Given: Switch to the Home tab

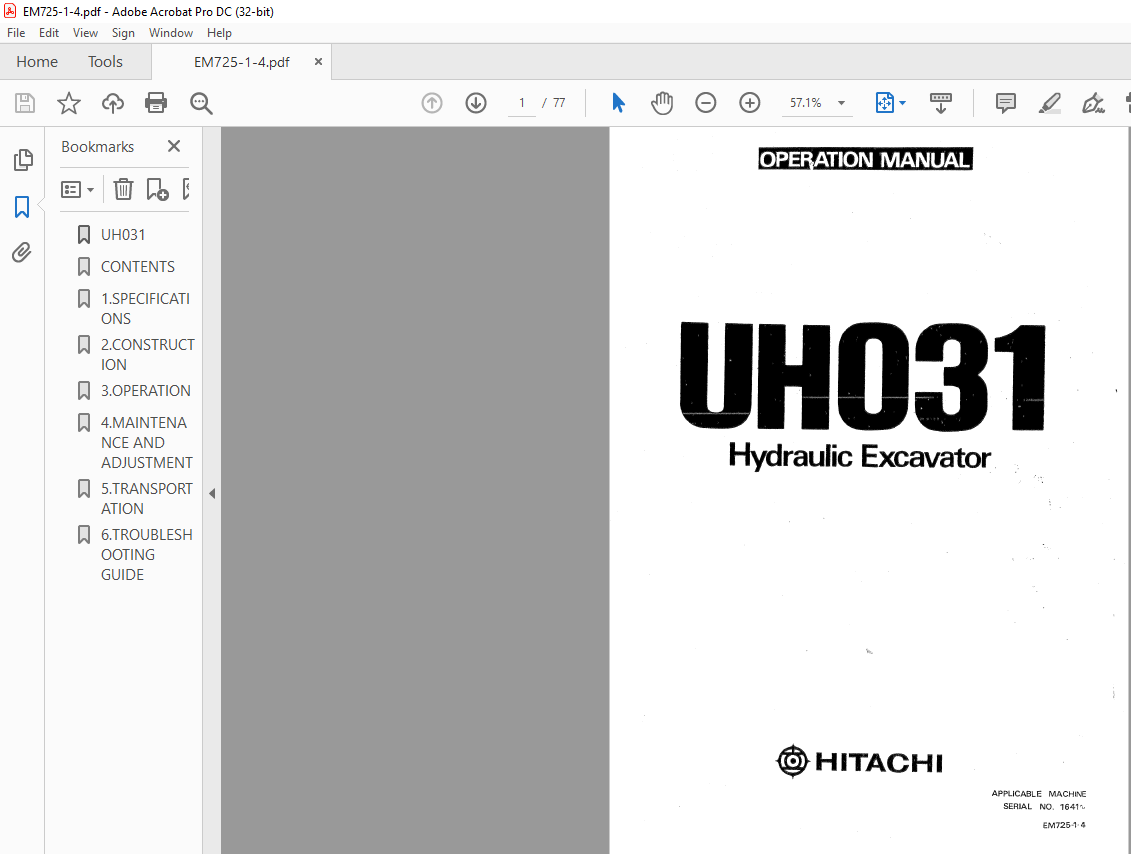Looking at the screenshot, I should [x=37, y=62].
